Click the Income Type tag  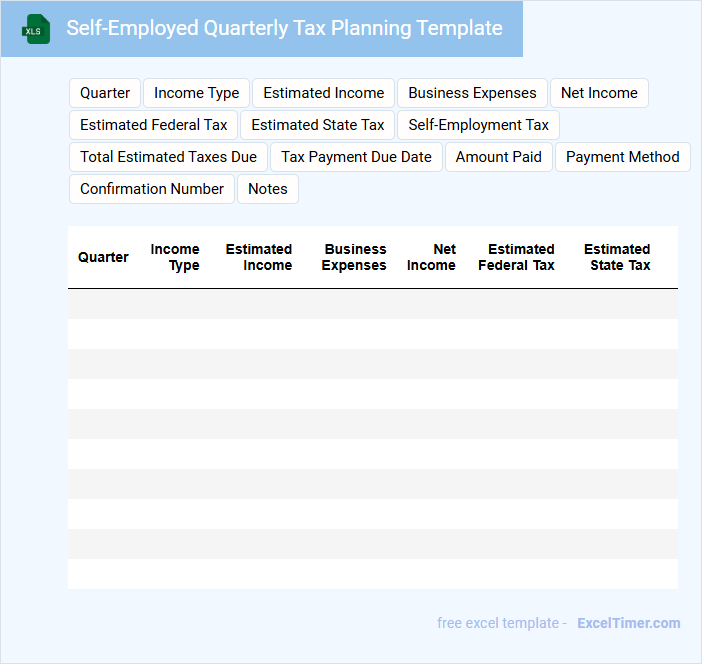(x=197, y=93)
